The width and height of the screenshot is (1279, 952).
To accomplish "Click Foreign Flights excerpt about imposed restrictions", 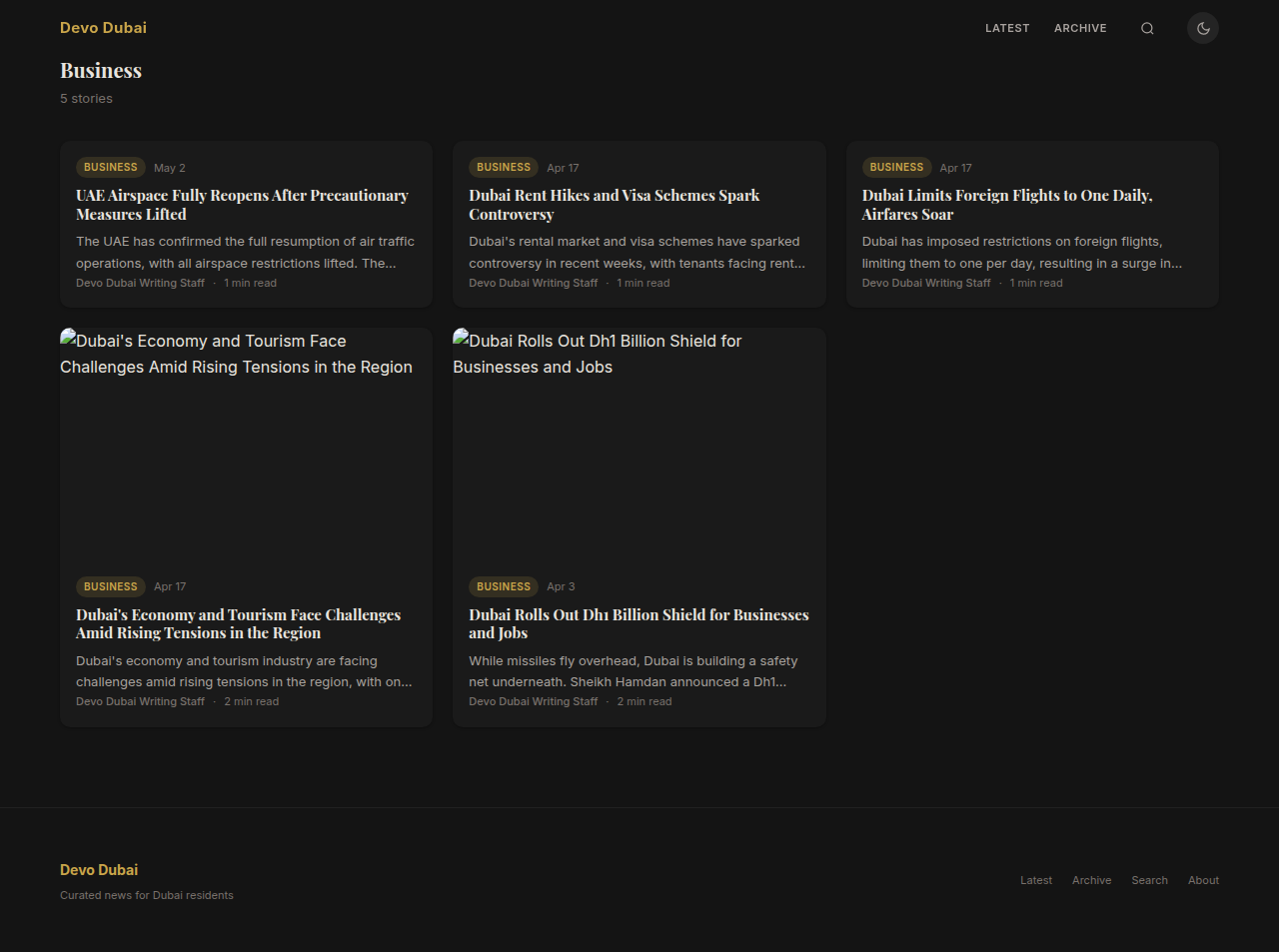I will point(1022,252).
